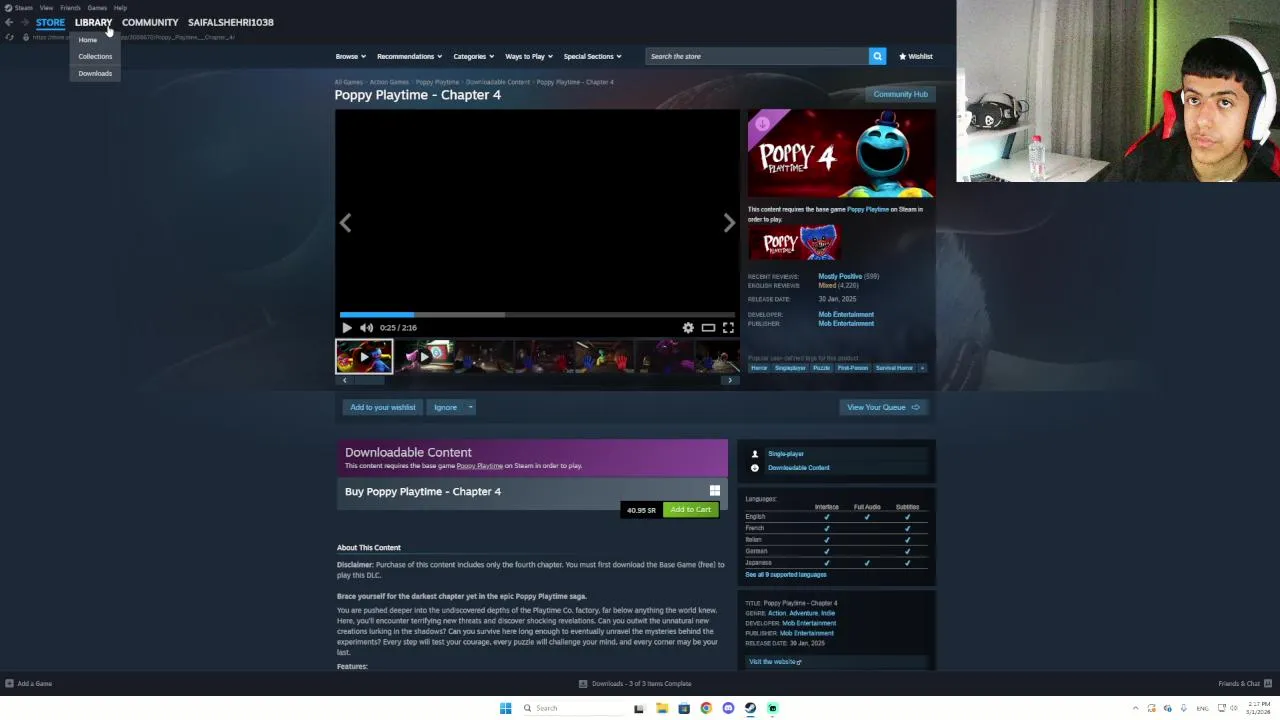Seek the video progress bar
The width and height of the screenshot is (1280, 720).
538,314
